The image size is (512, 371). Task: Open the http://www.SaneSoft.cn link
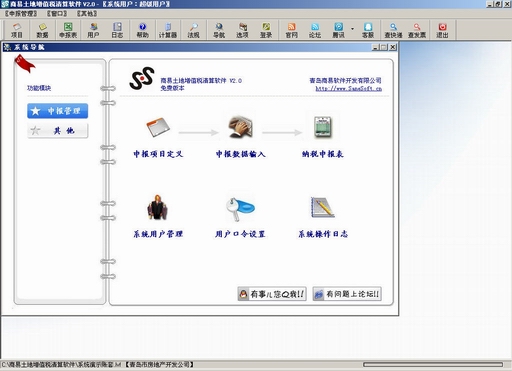pos(348,89)
